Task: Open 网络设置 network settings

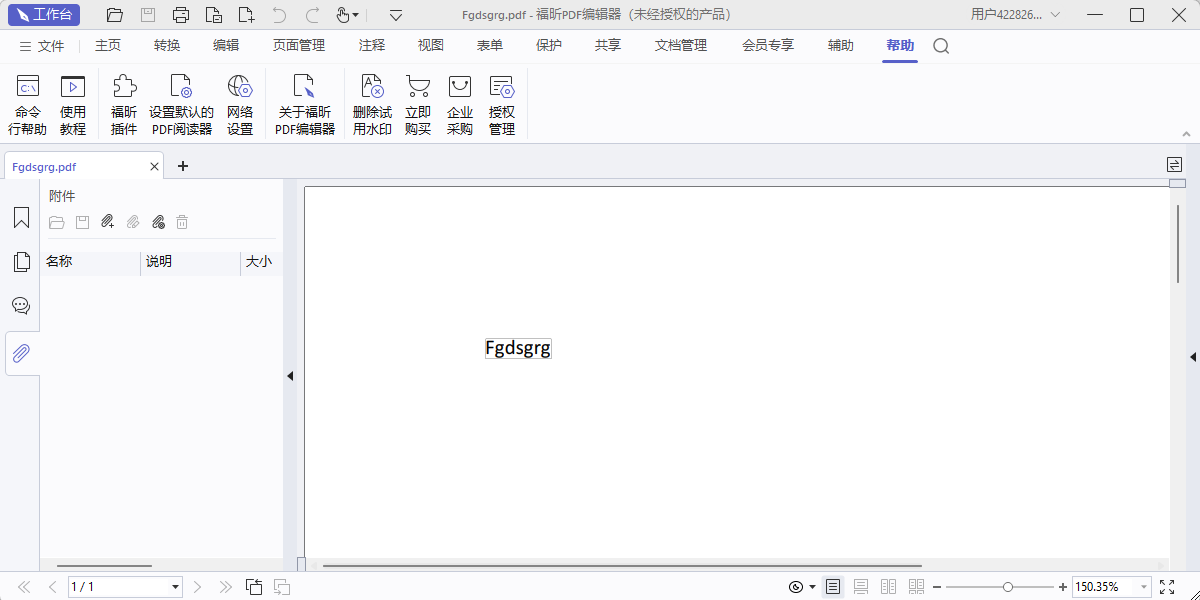Action: click(x=240, y=103)
